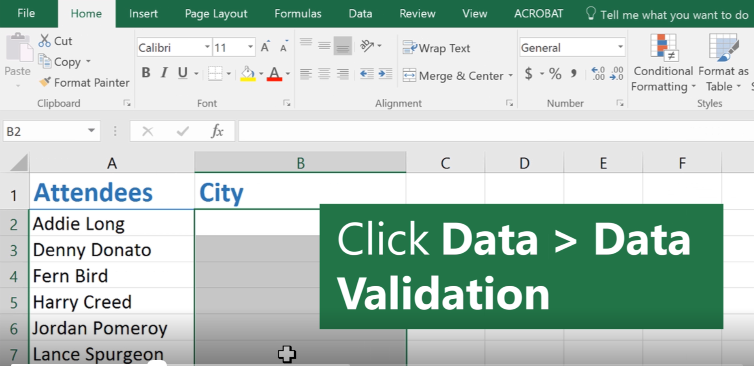Switch to the Insert tab
The width and height of the screenshot is (754, 366).
(143, 13)
